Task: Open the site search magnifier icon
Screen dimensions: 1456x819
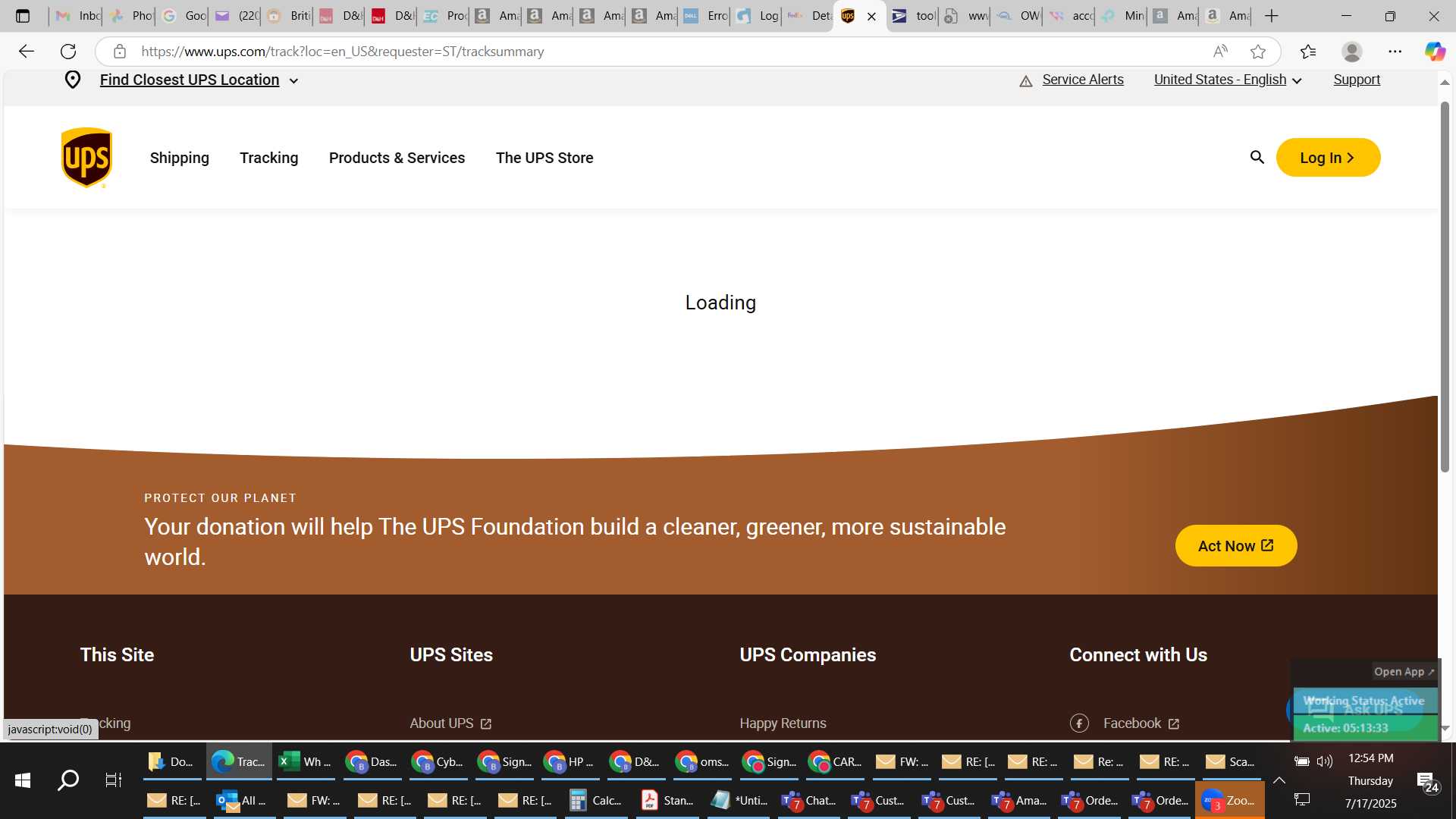Action: [x=1257, y=157]
